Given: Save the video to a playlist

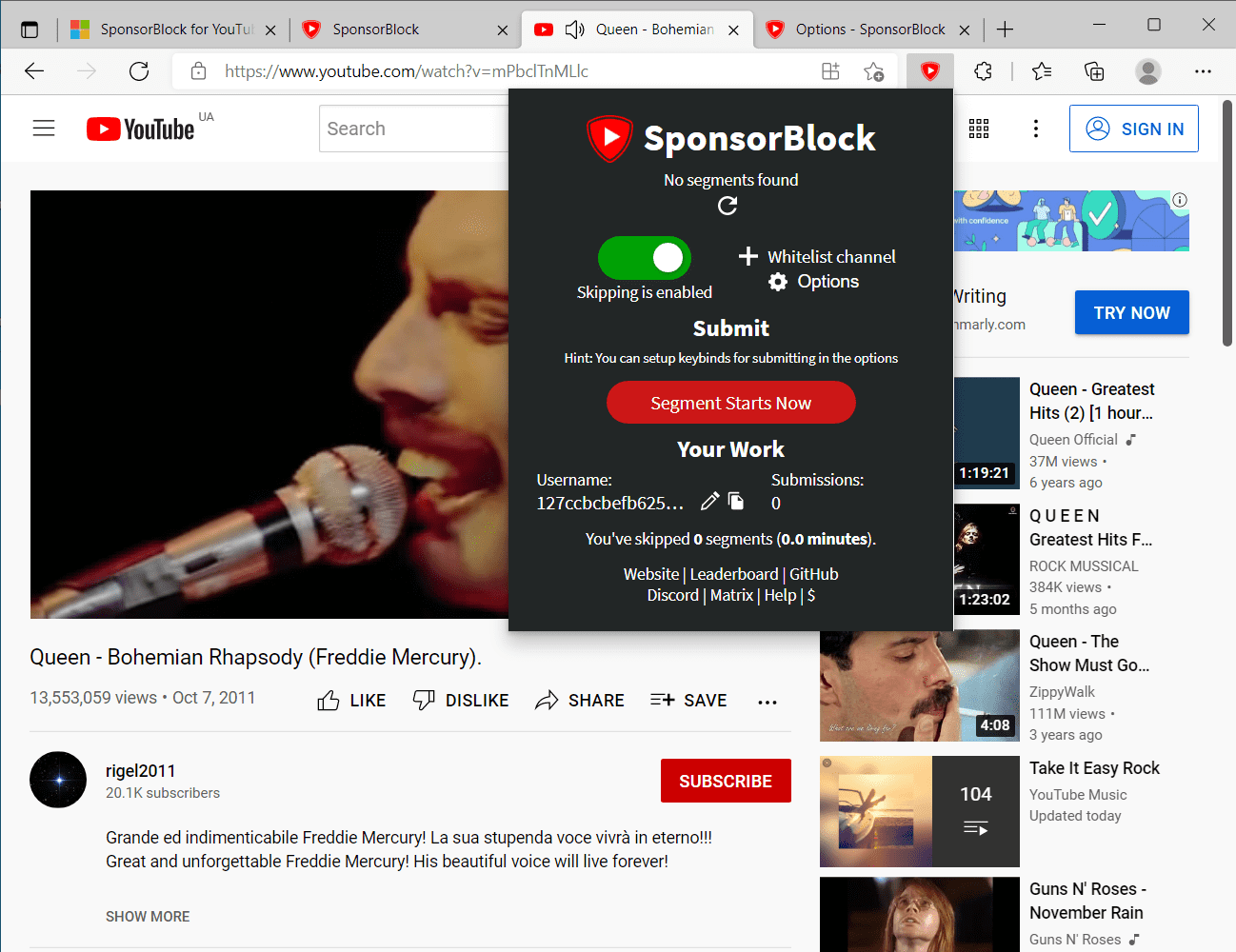Looking at the screenshot, I should 688,701.
